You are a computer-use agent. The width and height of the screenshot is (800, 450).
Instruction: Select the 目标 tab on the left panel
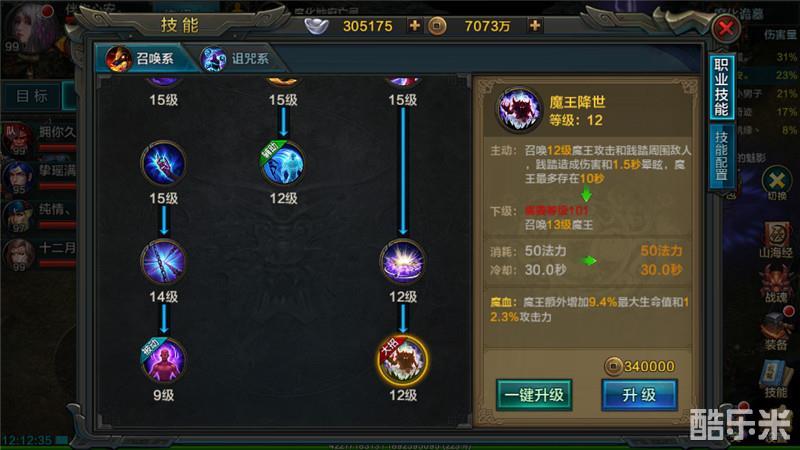(x=32, y=96)
